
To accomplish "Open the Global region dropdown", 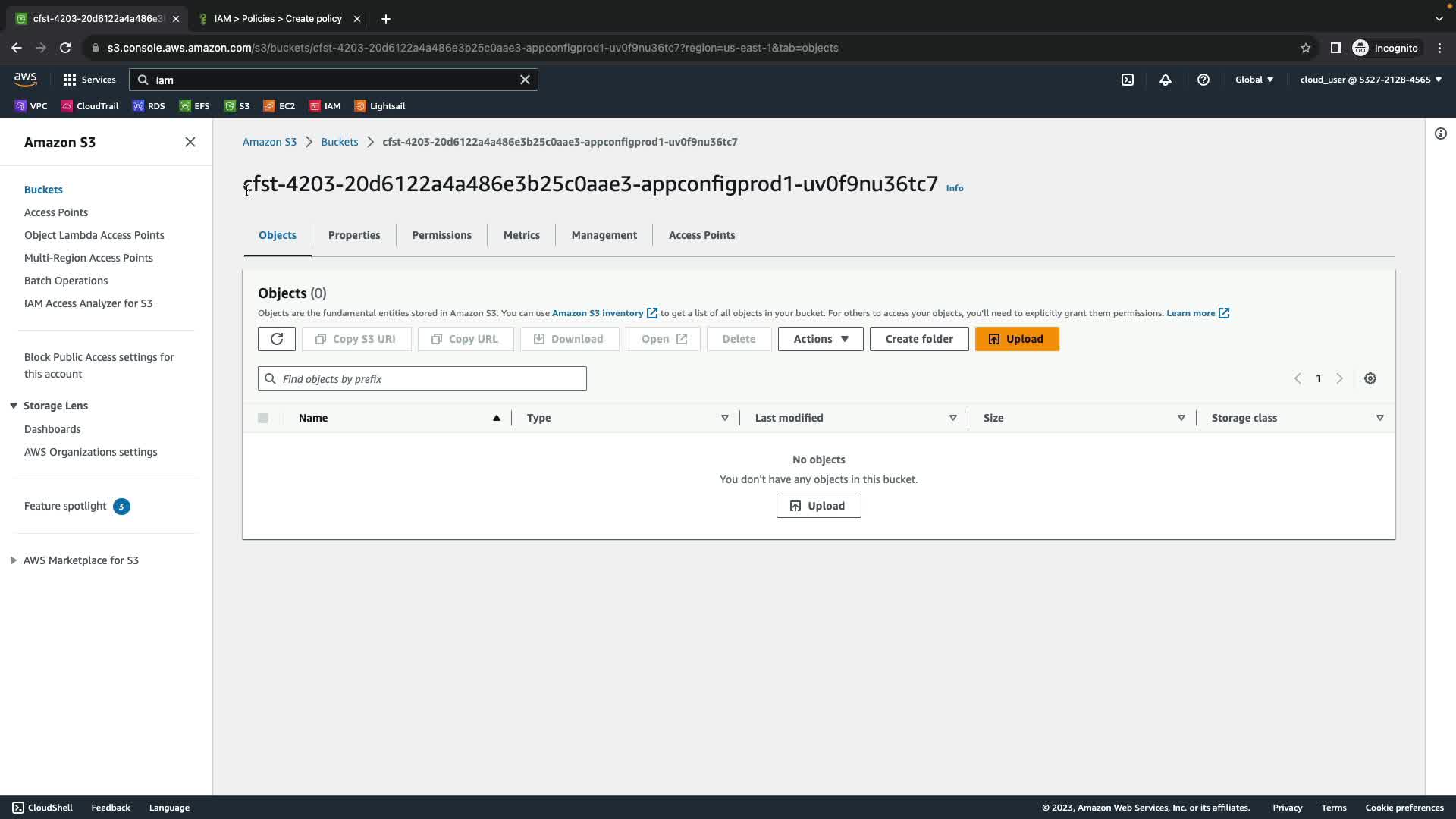I will point(1254,80).
